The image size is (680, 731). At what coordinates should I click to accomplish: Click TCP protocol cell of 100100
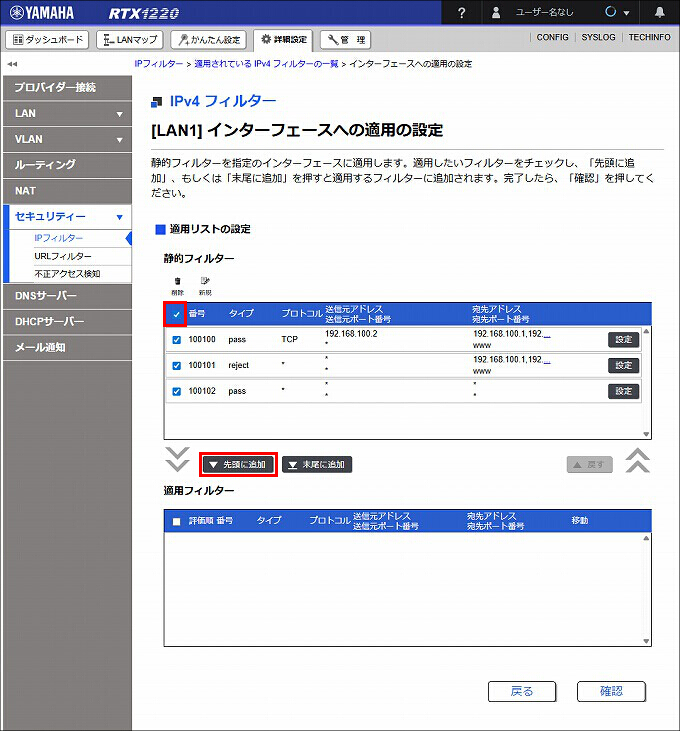pyautogui.click(x=289, y=339)
